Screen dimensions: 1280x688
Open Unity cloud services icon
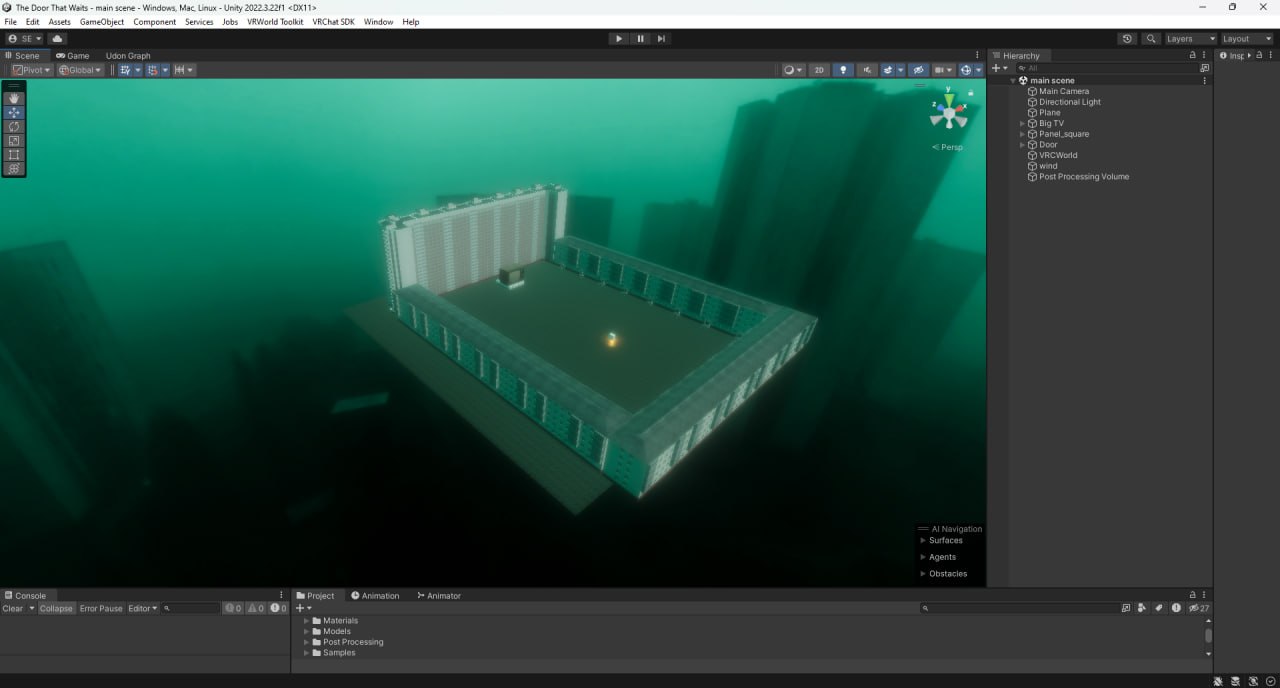tap(57, 39)
